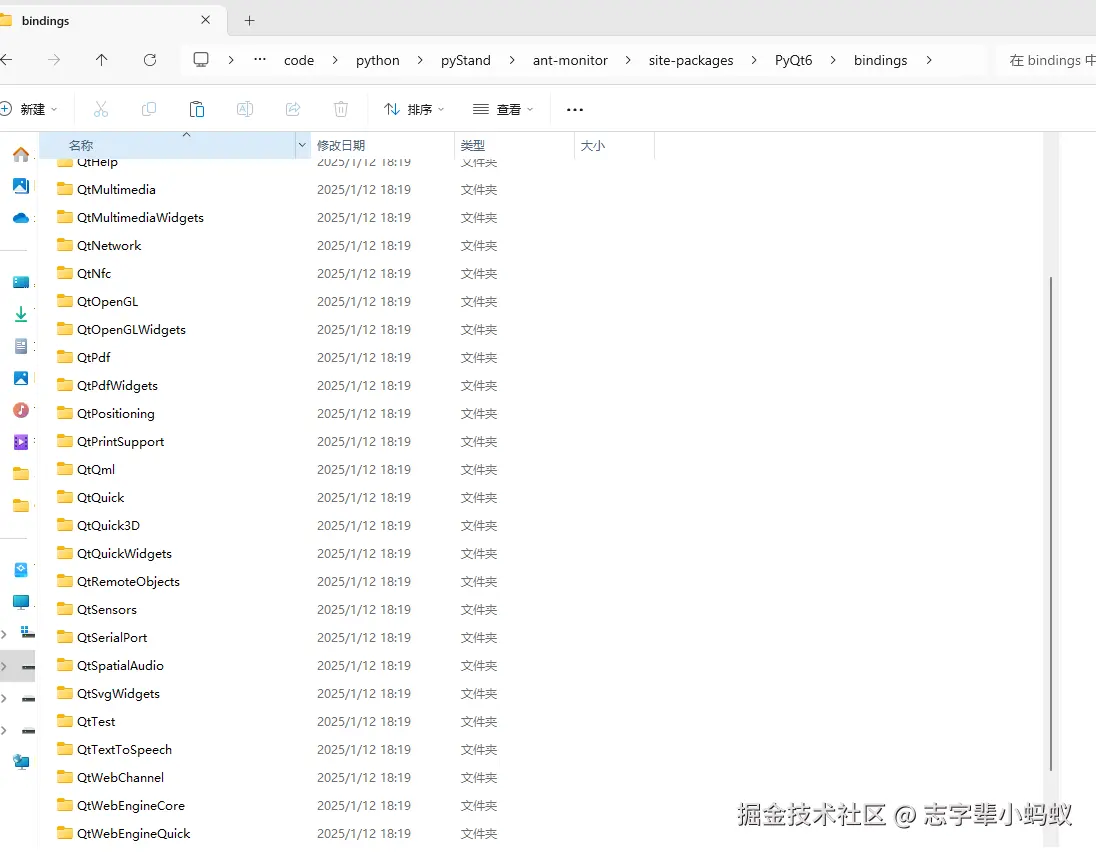Go forward with the right arrow
The width and height of the screenshot is (1096, 852).
[x=54, y=60]
